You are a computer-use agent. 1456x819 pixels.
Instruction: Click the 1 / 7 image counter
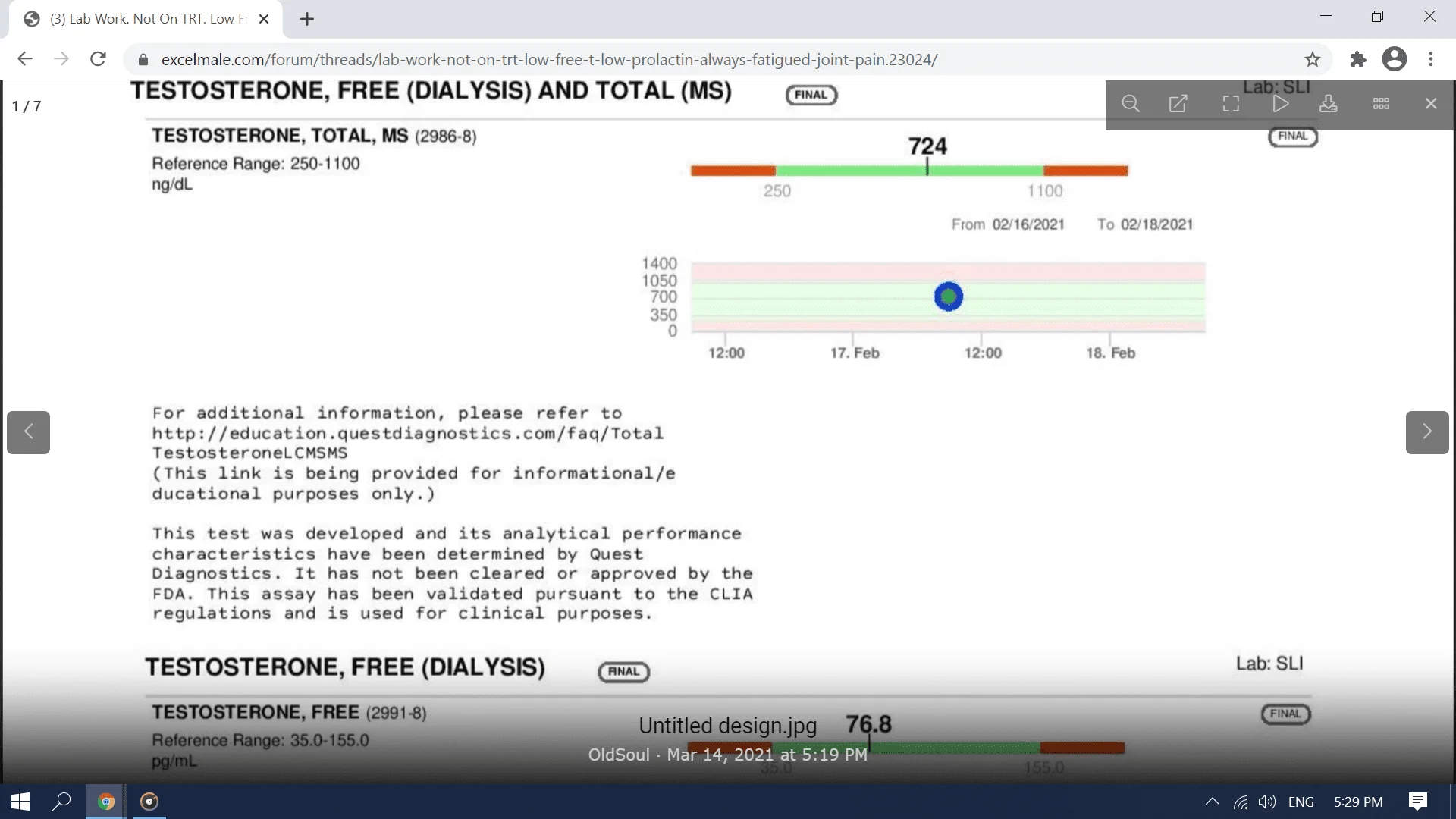27,106
